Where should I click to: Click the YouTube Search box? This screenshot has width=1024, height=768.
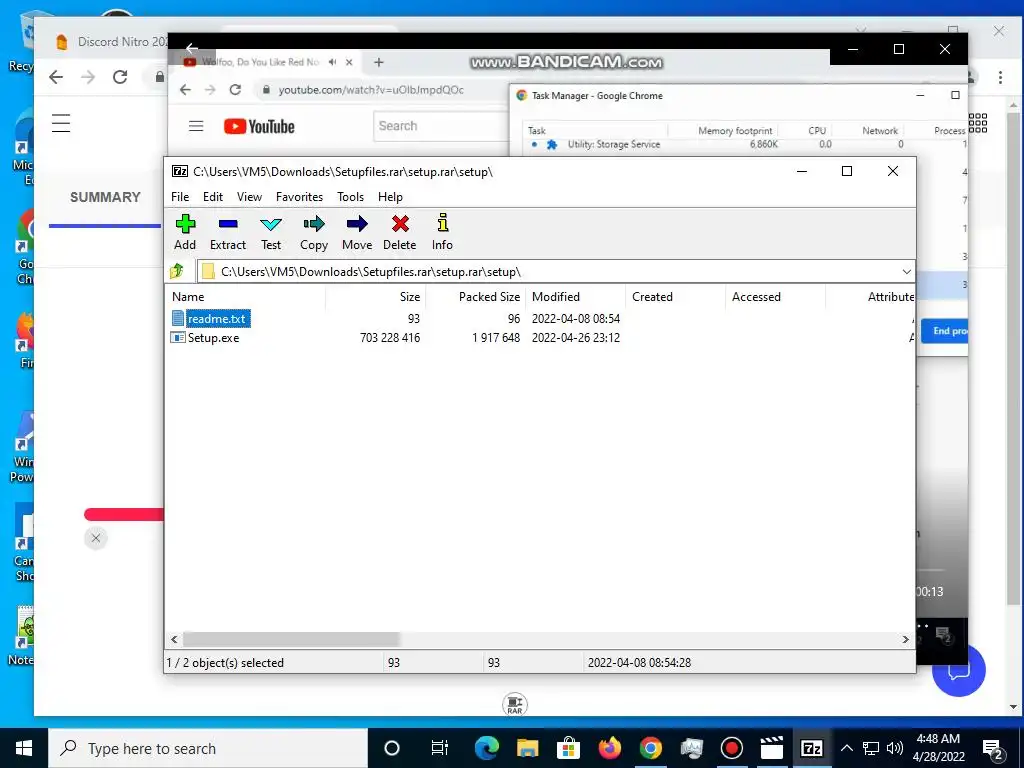pyautogui.click(x=441, y=126)
